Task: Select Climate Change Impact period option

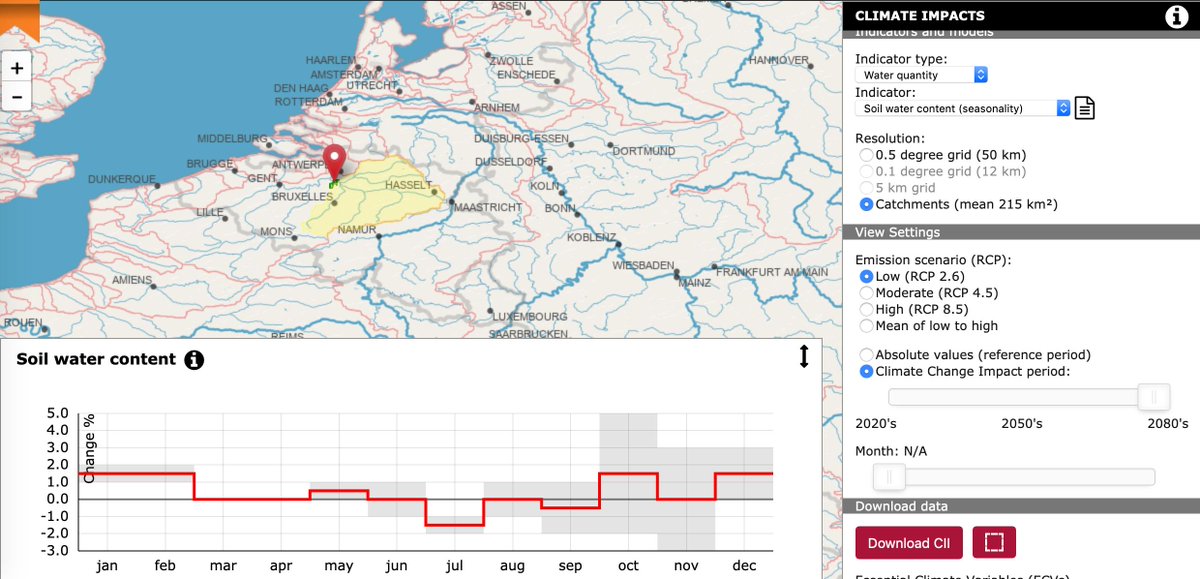Action: tap(867, 371)
